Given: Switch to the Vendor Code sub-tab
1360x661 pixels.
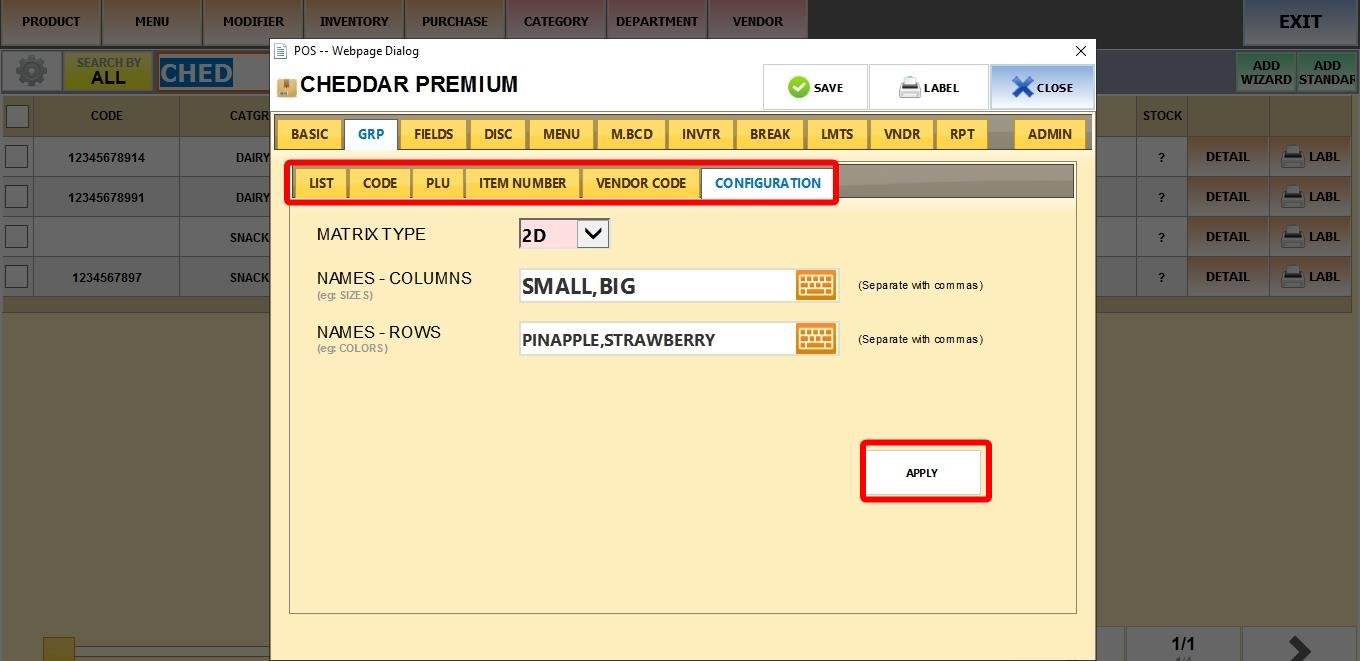Looking at the screenshot, I should pos(640,183).
